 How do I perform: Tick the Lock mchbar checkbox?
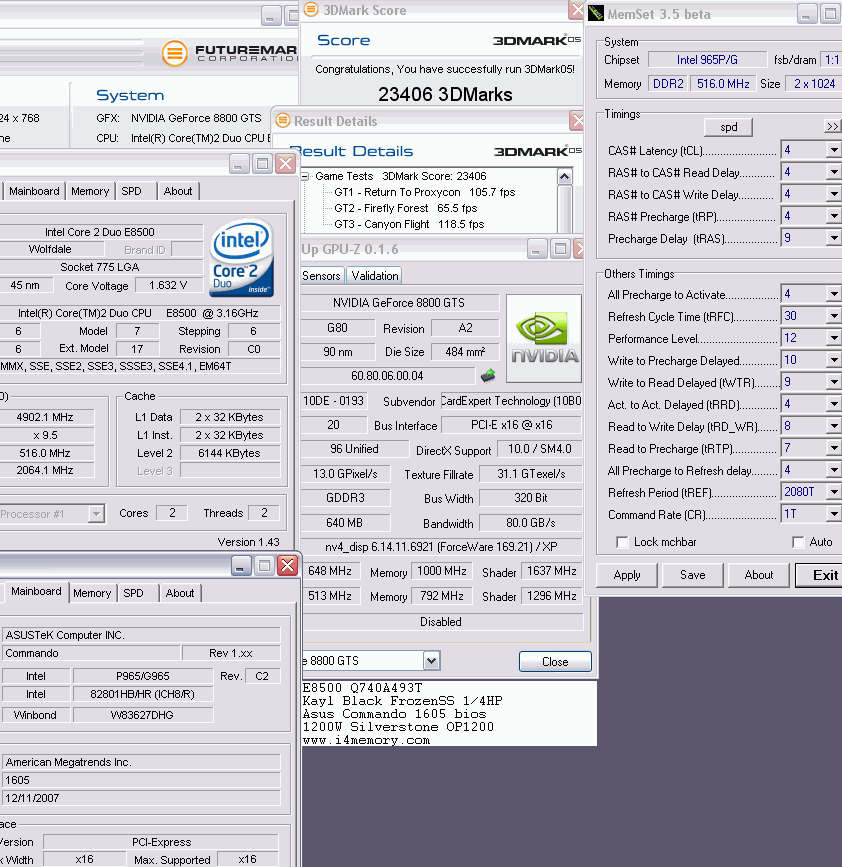[x=623, y=542]
